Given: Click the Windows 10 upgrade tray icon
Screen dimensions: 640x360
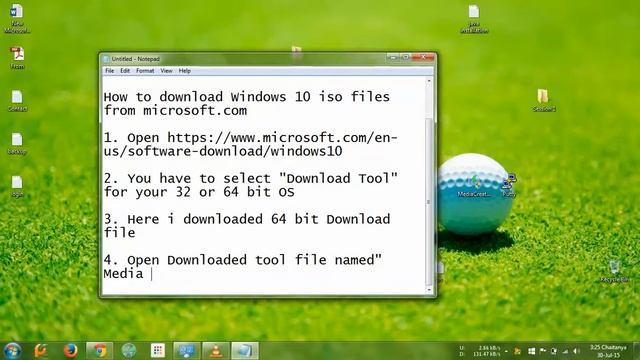Looking at the screenshot, I should coord(531,351).
